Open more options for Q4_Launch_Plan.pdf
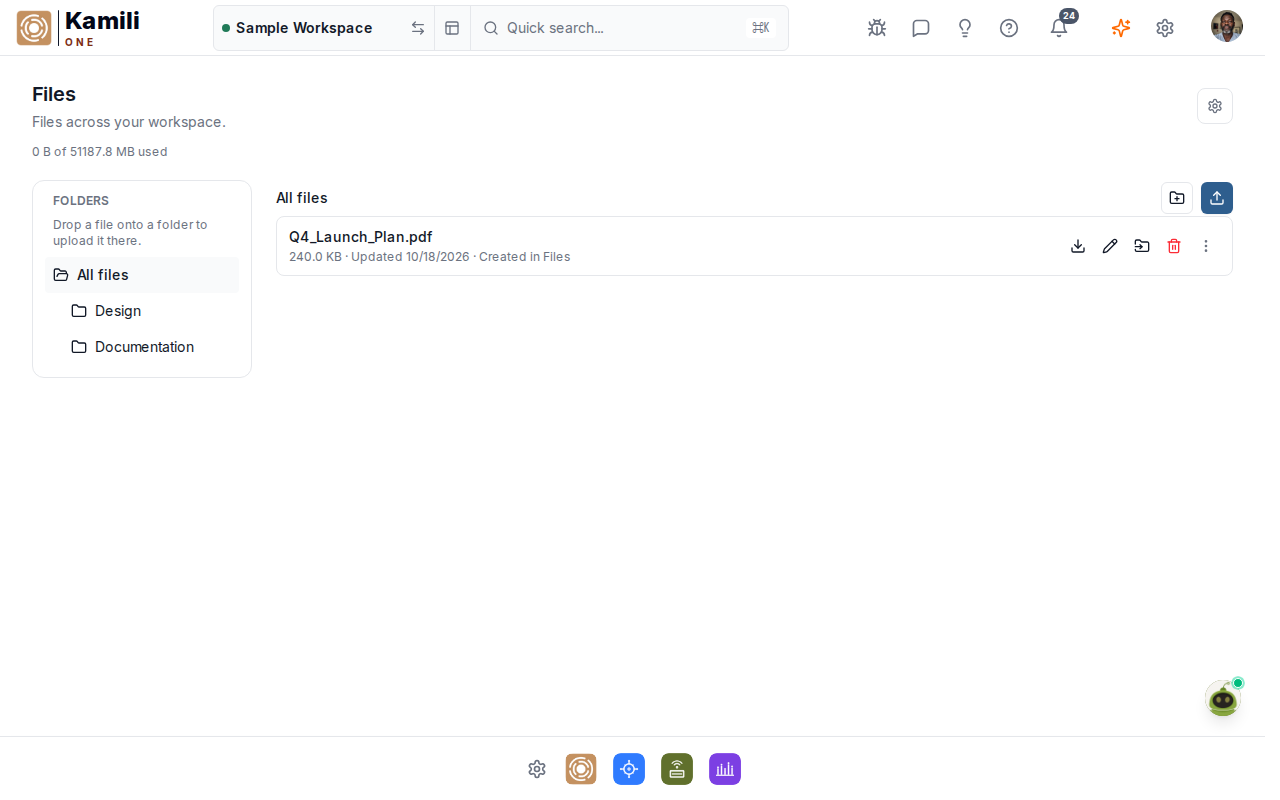This screenshot has width=1280, height=800. pos(1206,246)
